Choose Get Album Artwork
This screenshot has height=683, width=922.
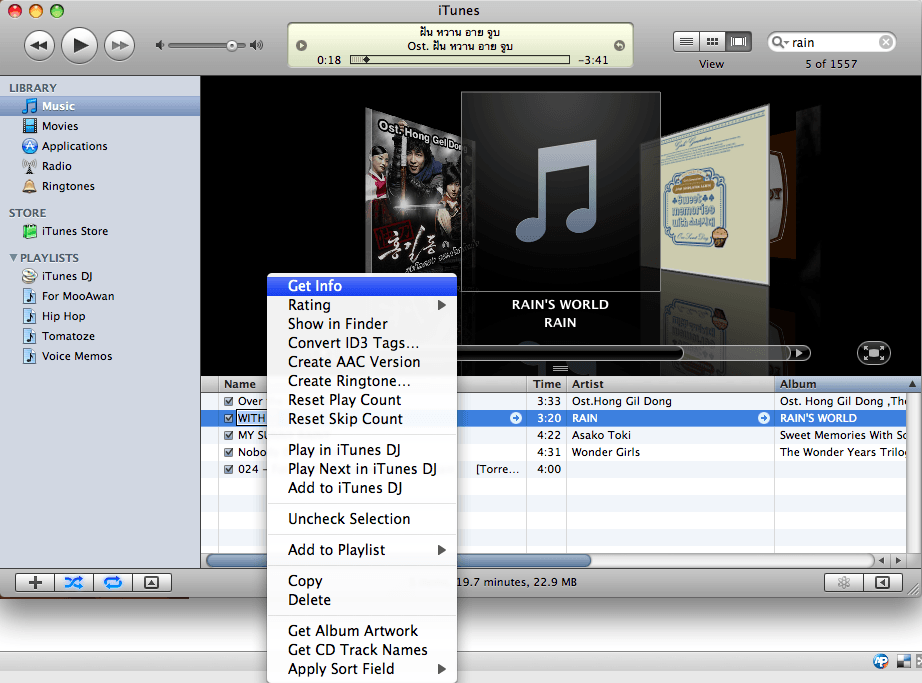coord(362,631)
